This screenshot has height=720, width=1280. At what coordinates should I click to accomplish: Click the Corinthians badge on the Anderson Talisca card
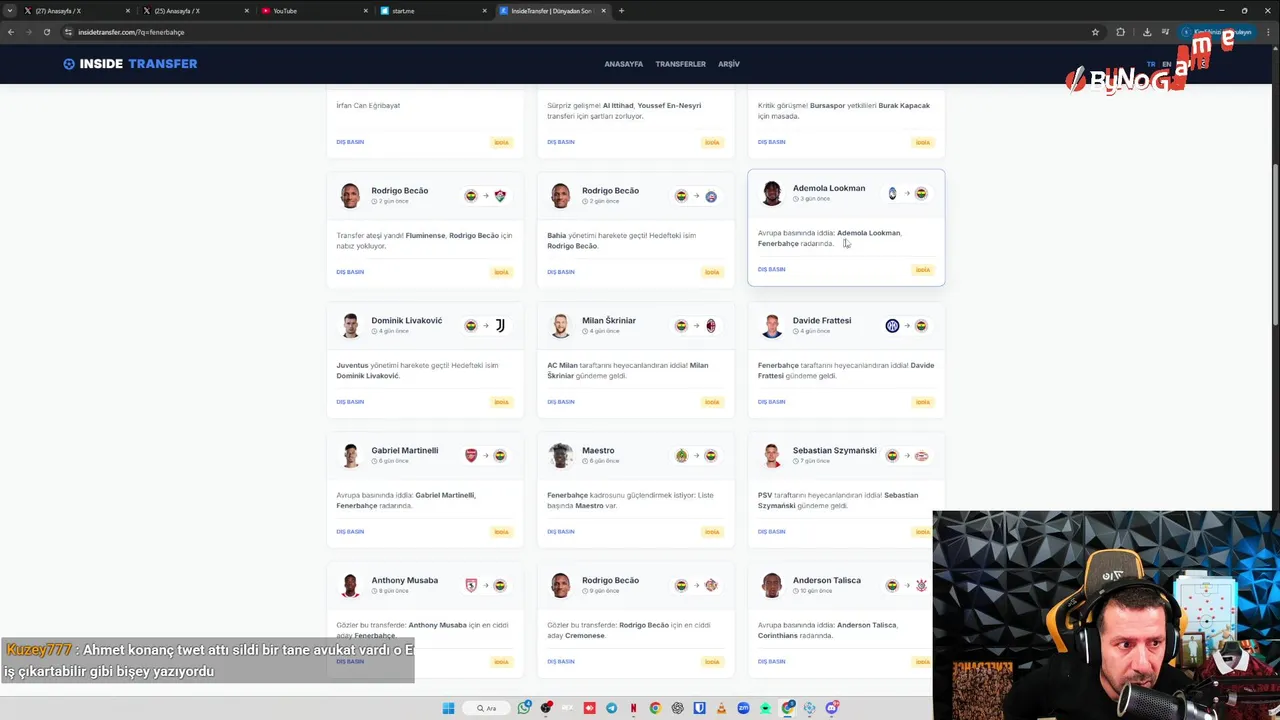coord(922,585)
